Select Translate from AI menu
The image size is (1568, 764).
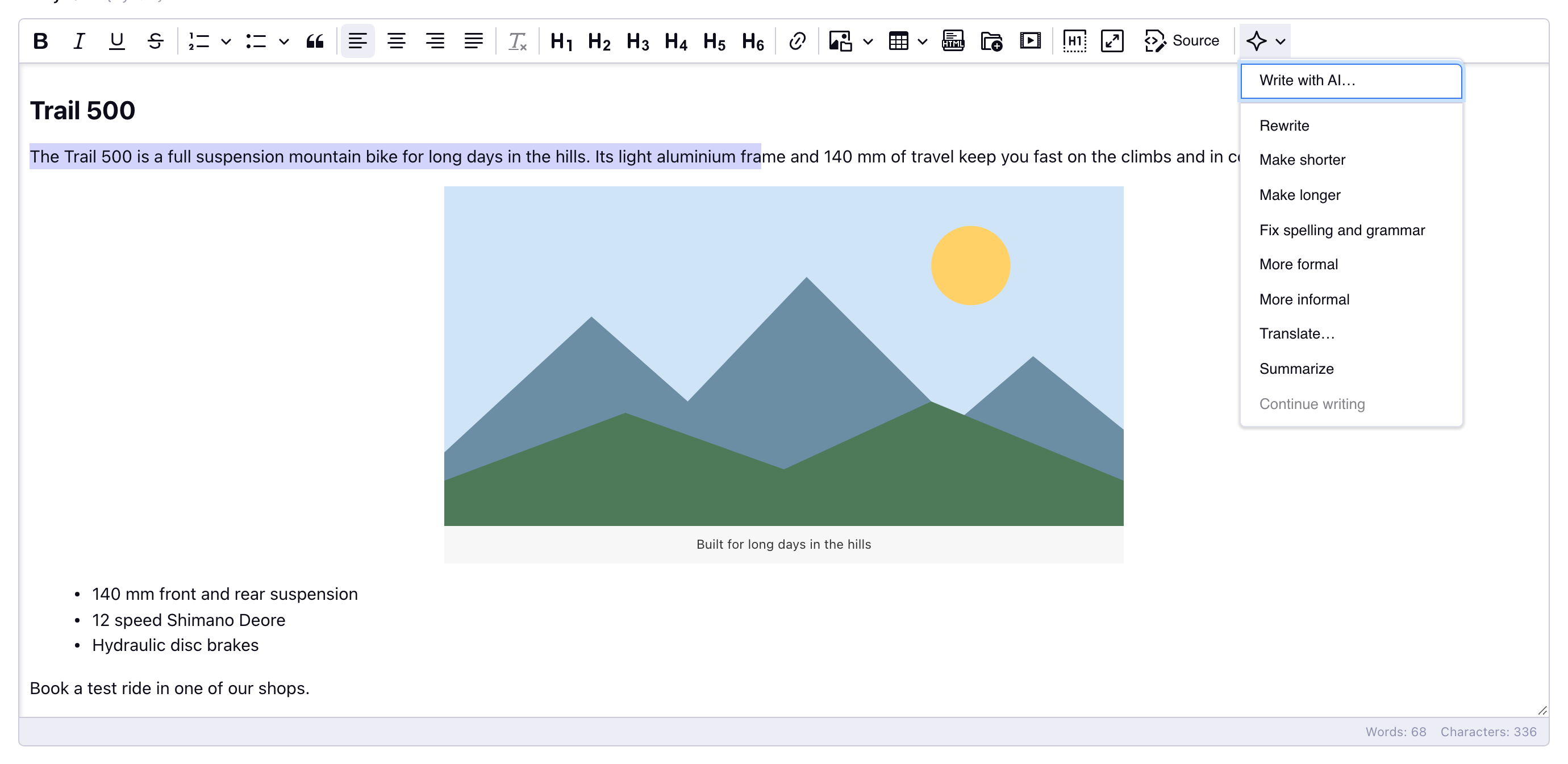(1351, 333)
